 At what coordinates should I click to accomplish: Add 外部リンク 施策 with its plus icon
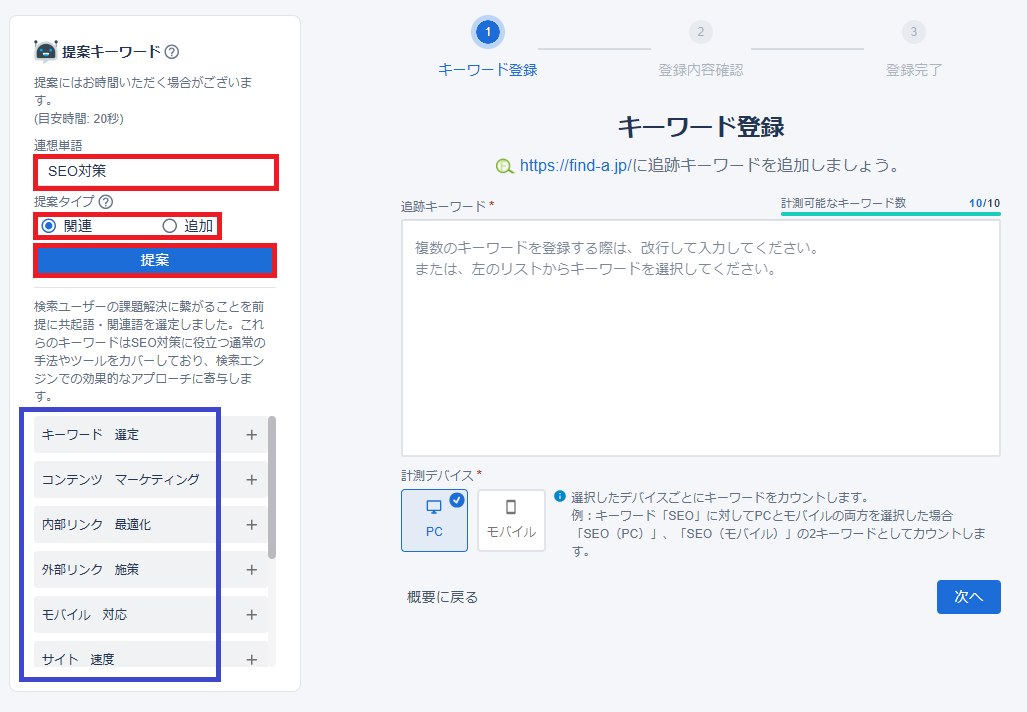click(252, 570)
